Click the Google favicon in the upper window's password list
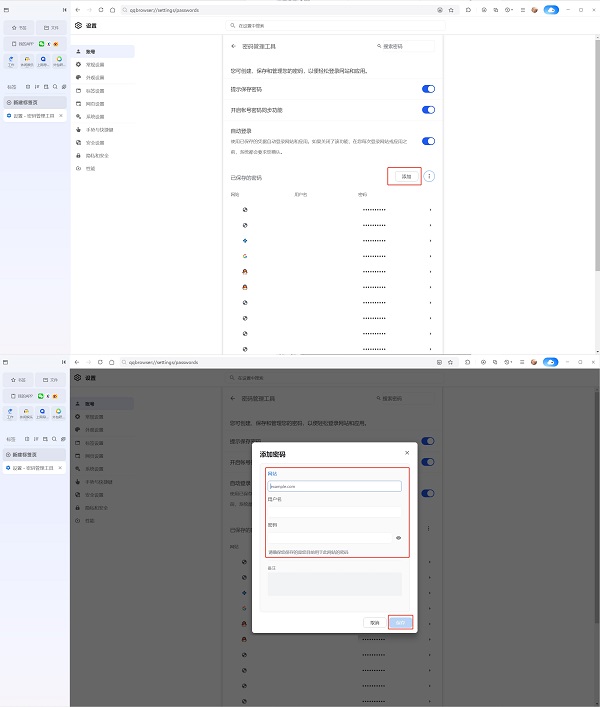Screen dimensions: 600x707 point(245,256)
